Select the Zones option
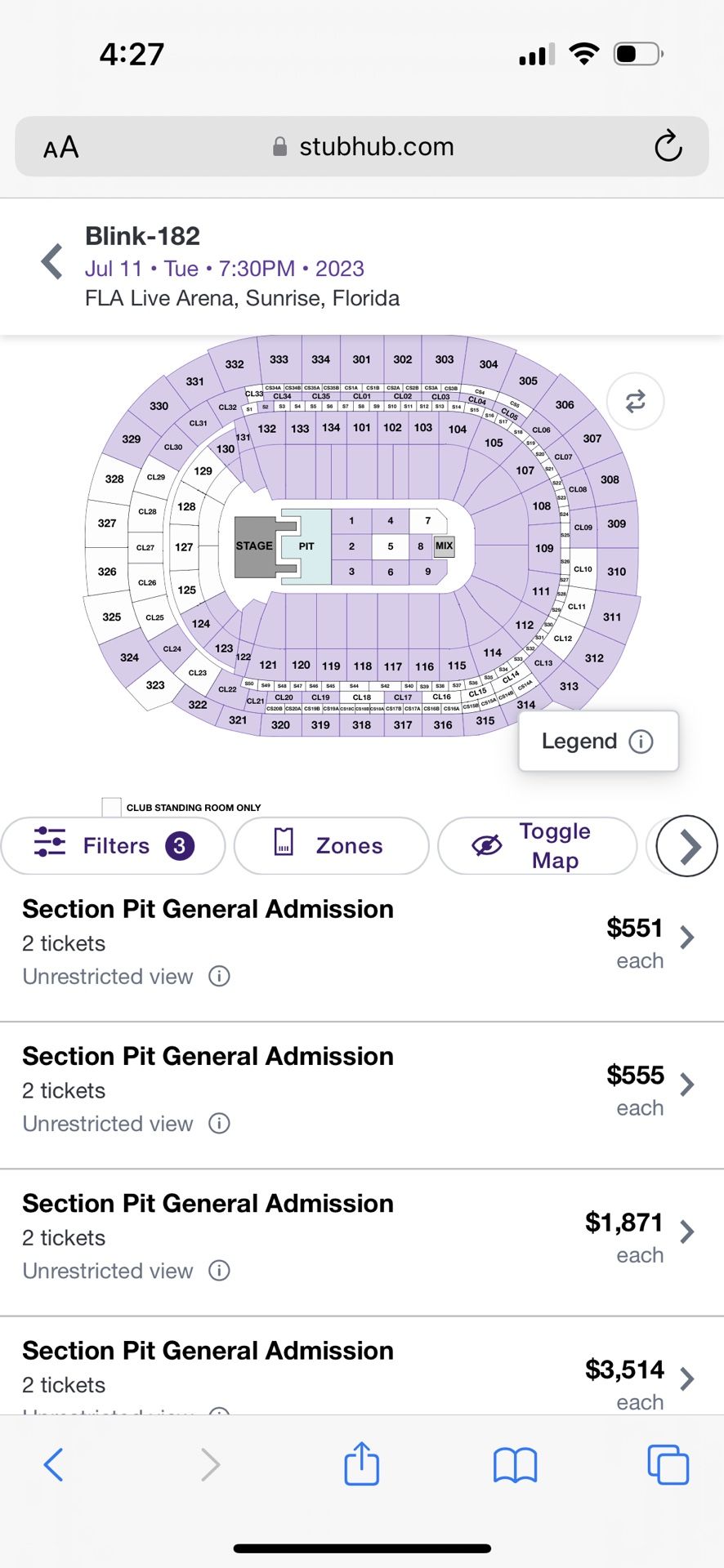Screen dimensions: 724x1568 coord(331,846)
